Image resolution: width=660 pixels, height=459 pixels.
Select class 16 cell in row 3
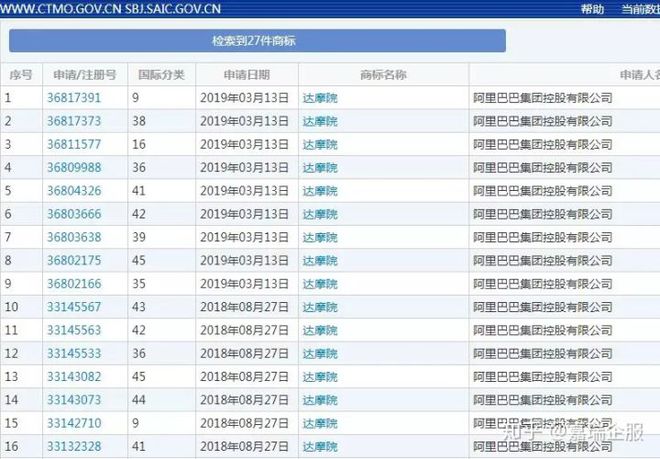point(162,144)
